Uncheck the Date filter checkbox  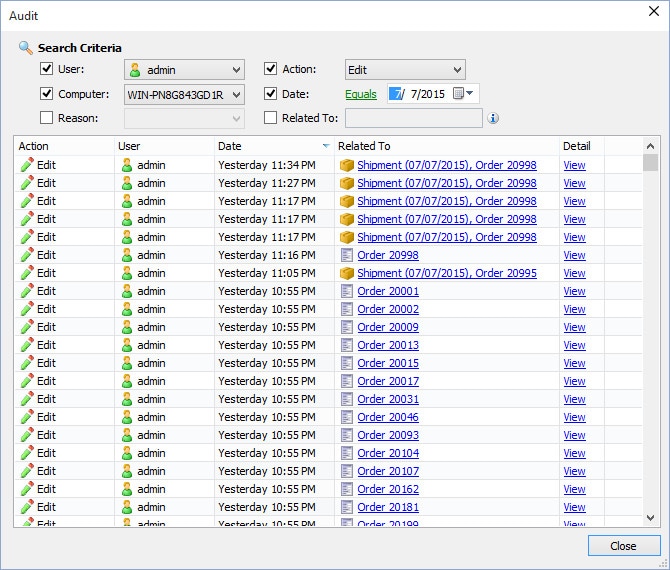pyautogui.click(x=270, y=94)
